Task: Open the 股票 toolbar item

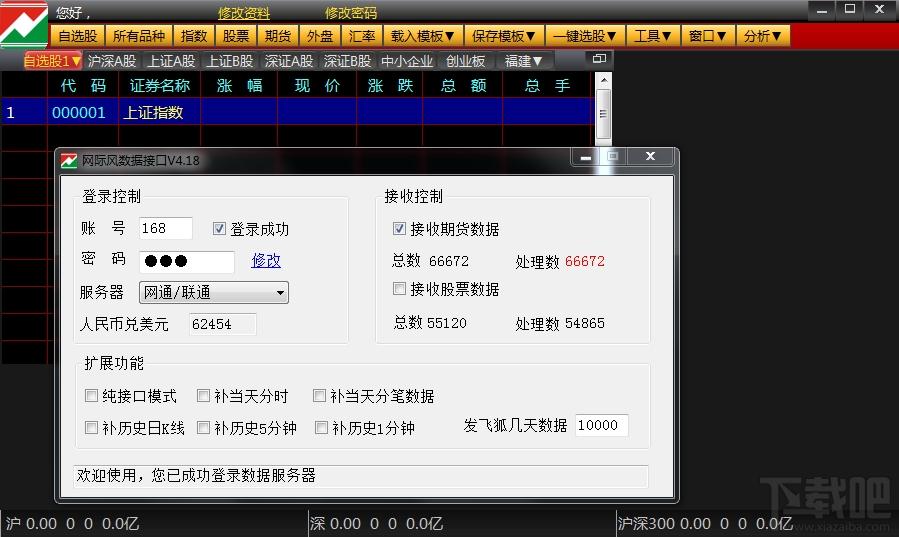Action: (x=236, y=36)
